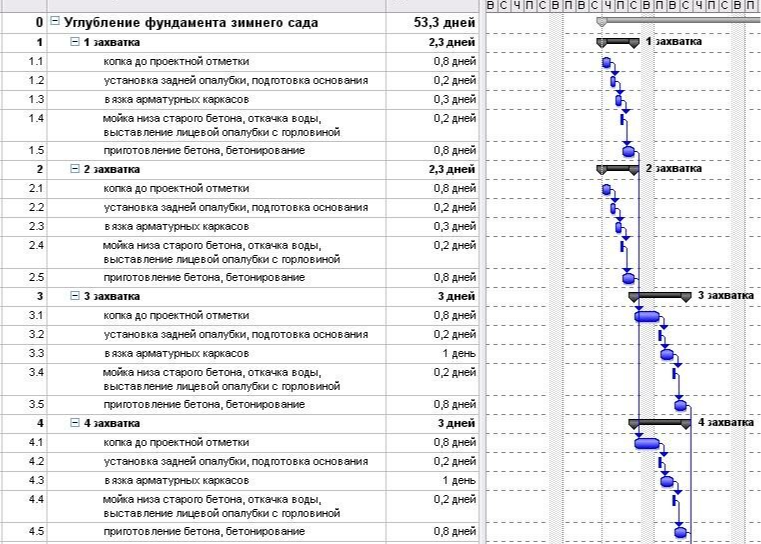Image resolution: width=761 pixels, height=544 pixels.
Task: Select row header with ID 1.1
Action: point(24,62)
